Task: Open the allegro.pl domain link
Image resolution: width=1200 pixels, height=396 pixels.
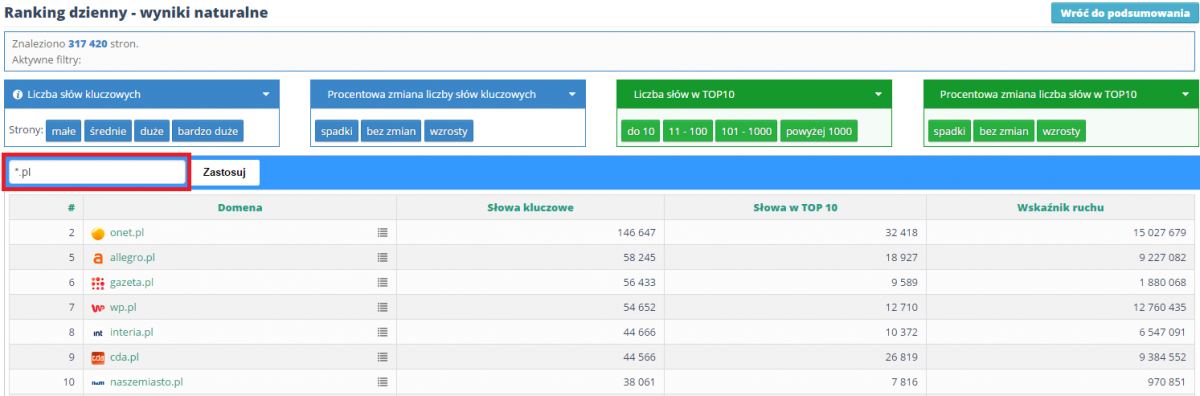Action: pyautogui.click(x=132, y=258)
